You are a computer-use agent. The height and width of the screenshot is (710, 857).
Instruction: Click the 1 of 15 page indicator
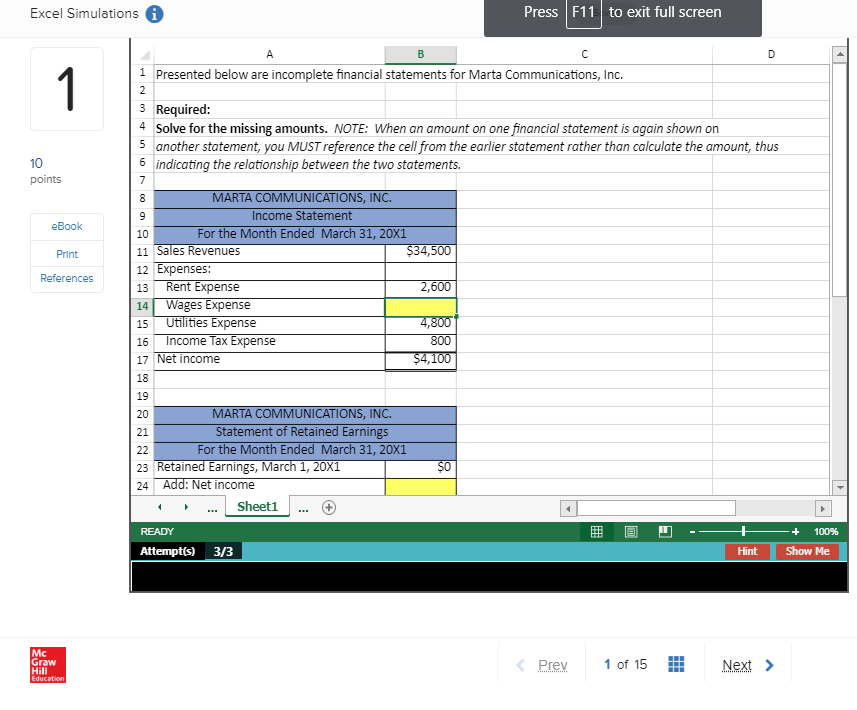point(626,665)
